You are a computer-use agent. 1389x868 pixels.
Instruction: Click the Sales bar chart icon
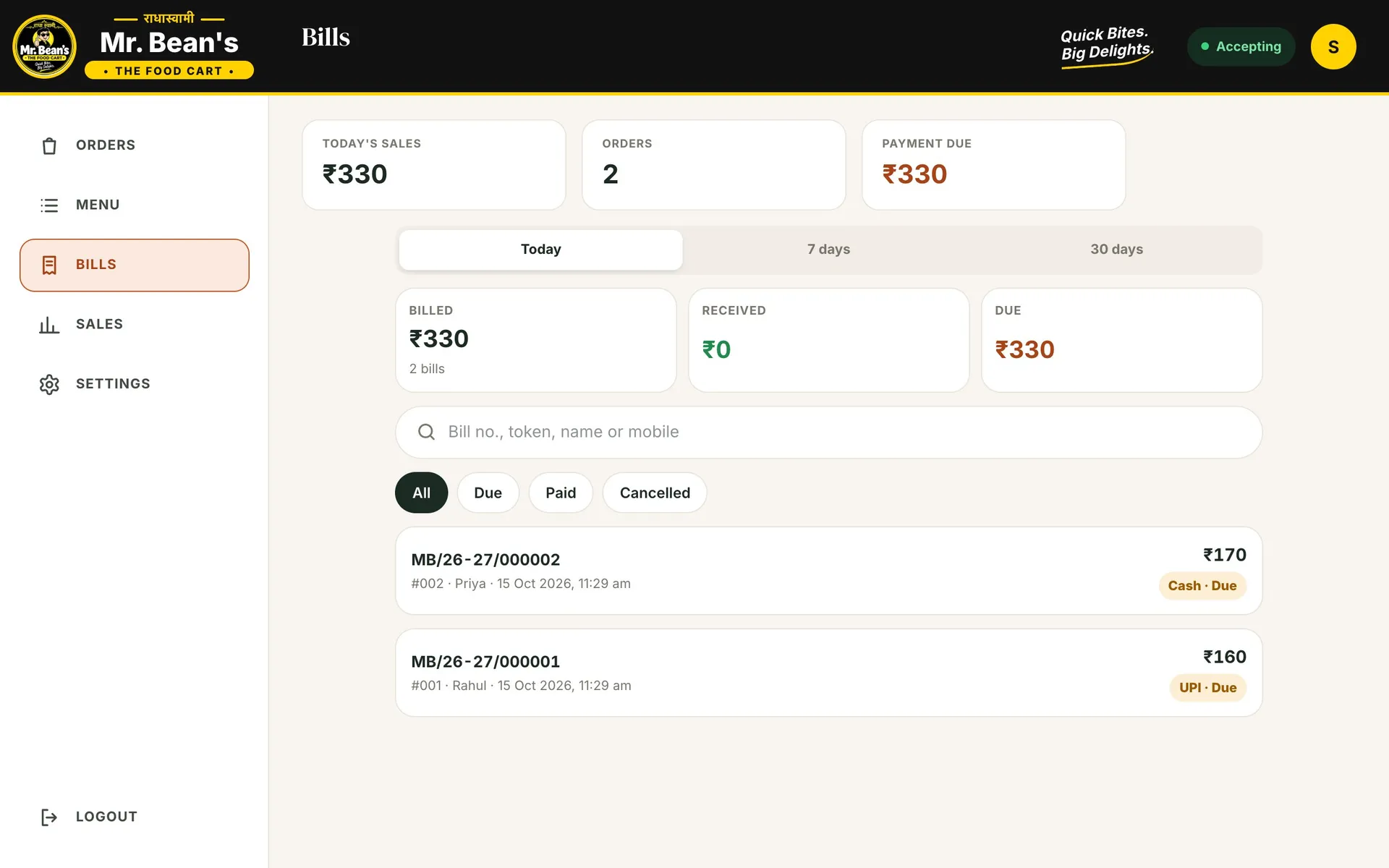pos(49,325)
